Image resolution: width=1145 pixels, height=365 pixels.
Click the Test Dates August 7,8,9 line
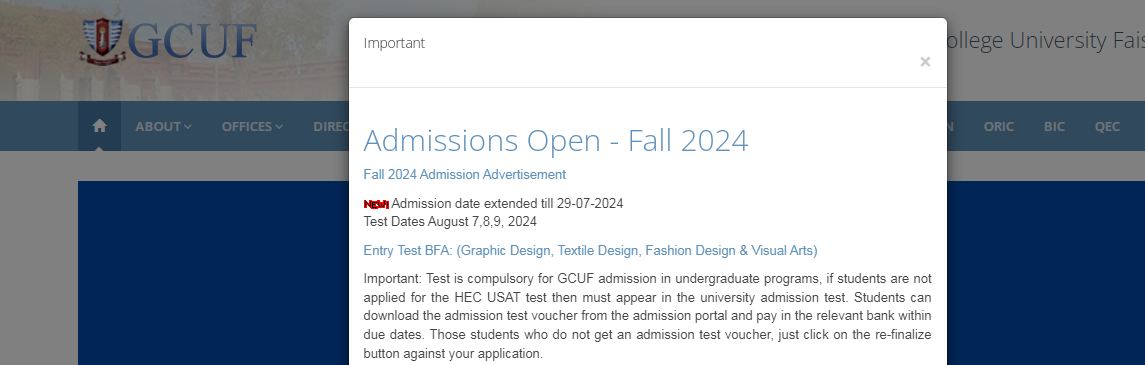(x=450, y=221)
